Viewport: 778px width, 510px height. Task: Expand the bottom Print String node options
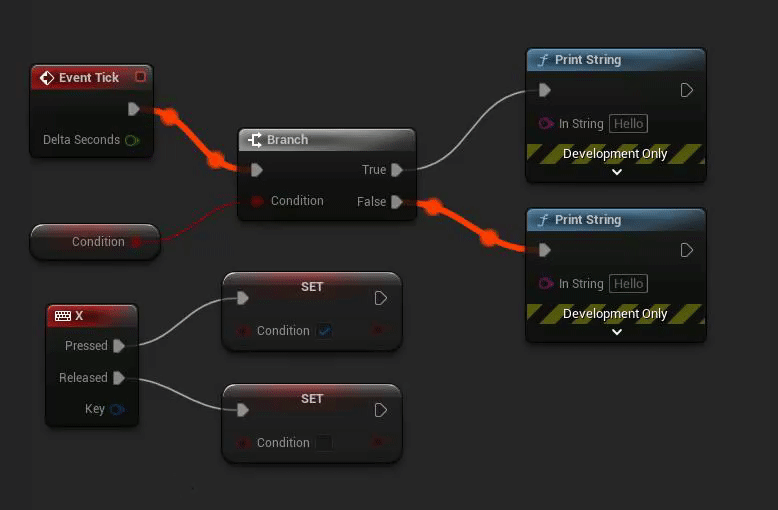point(617,332)
